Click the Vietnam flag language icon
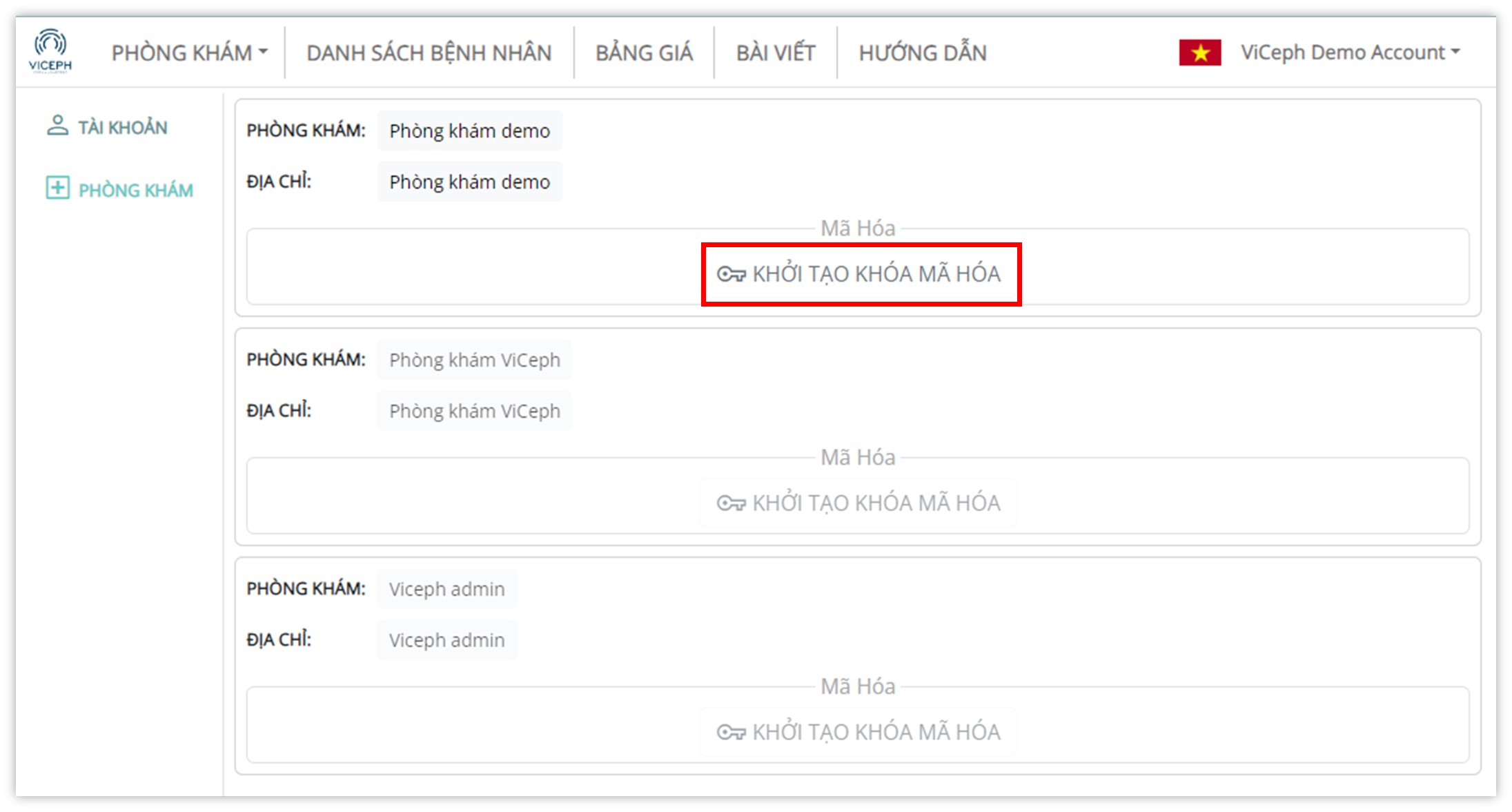Image resolution: width=1512 pixels, height=812 pixels. (x=1200, y=52)
